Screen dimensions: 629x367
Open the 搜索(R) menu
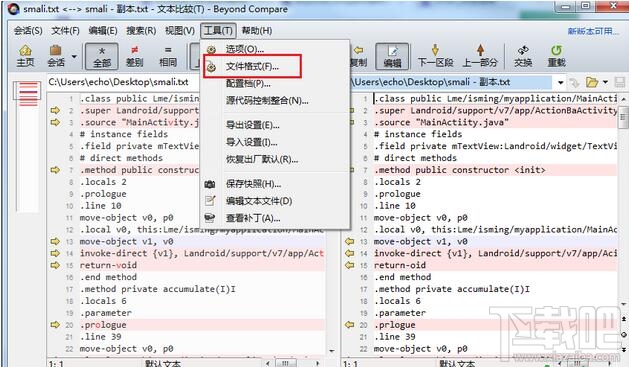point(141,30)
